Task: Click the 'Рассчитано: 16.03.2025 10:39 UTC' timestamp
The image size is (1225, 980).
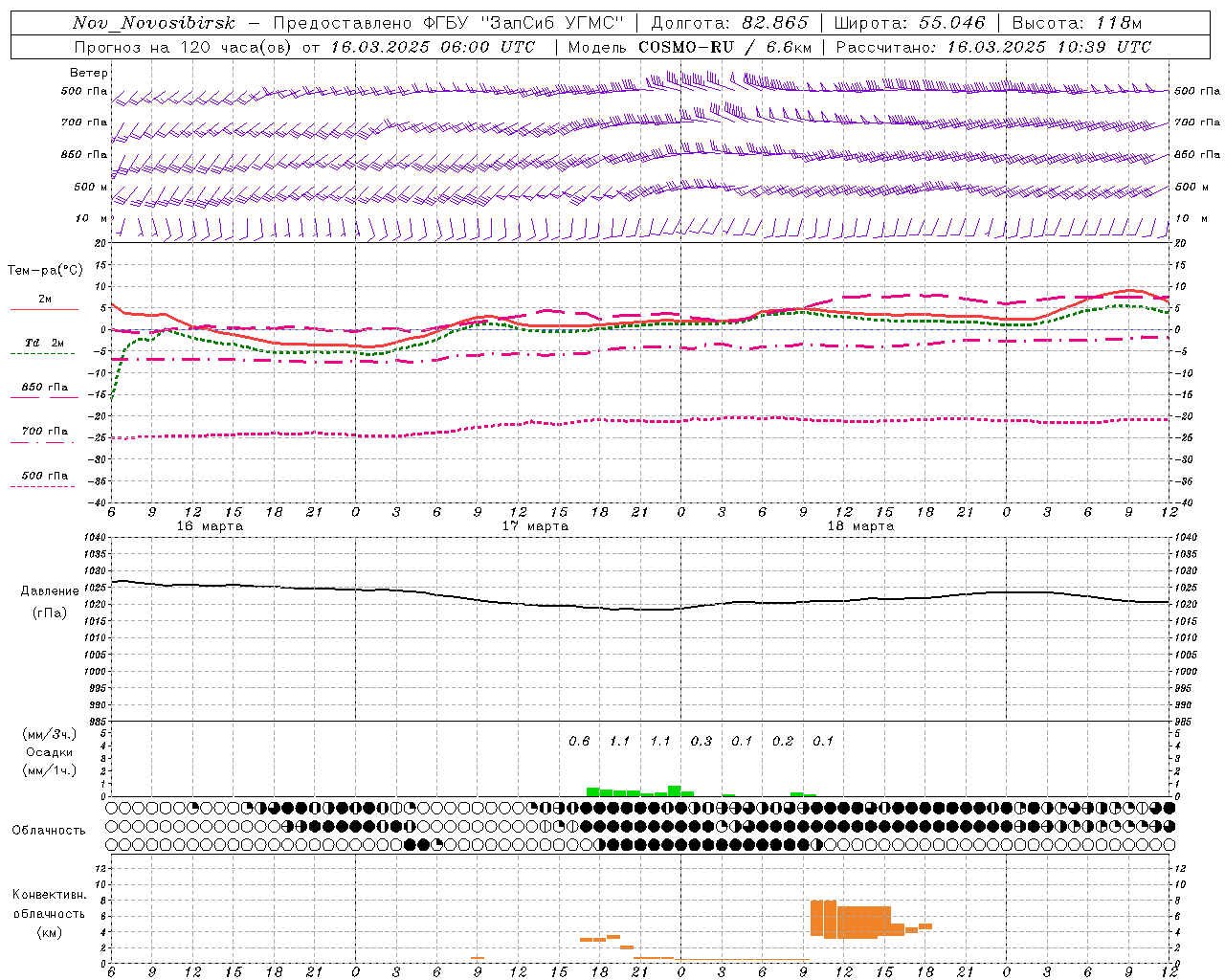Action: pyautogui.click(x=993, y=47)
